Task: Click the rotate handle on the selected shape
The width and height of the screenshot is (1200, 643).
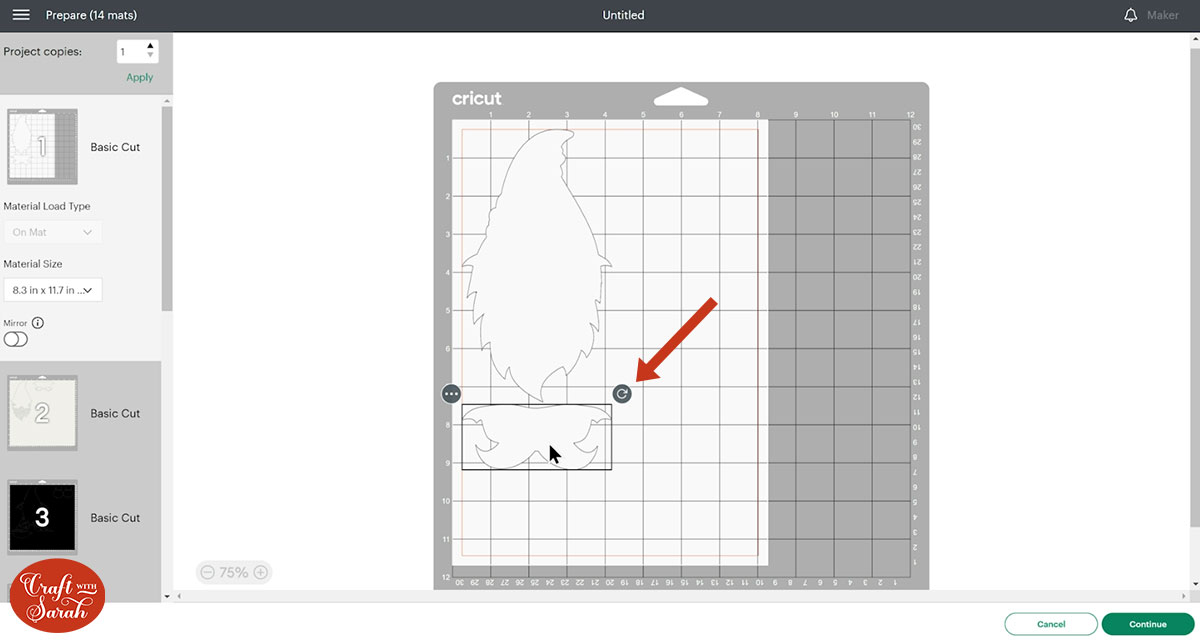Action: tap(622, 394)
